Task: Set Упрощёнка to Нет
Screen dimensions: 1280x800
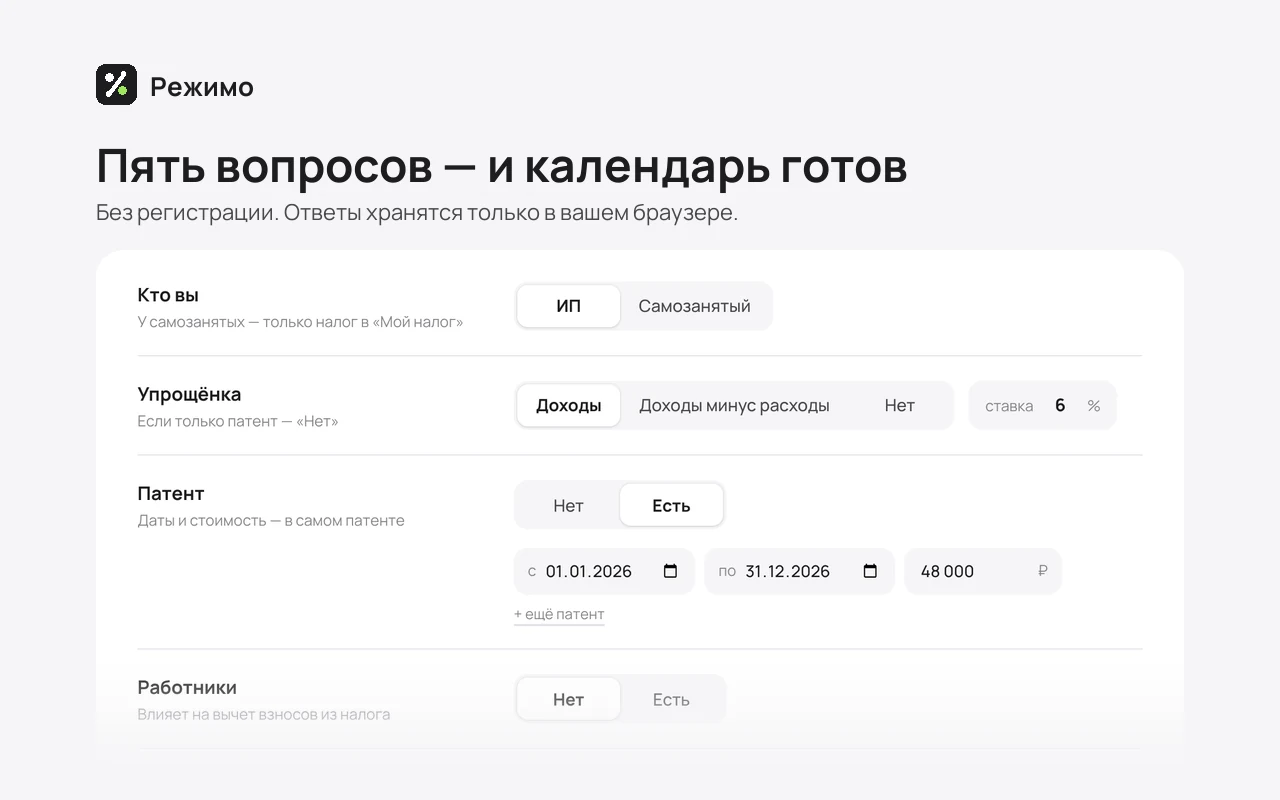Action: [900, 405]
